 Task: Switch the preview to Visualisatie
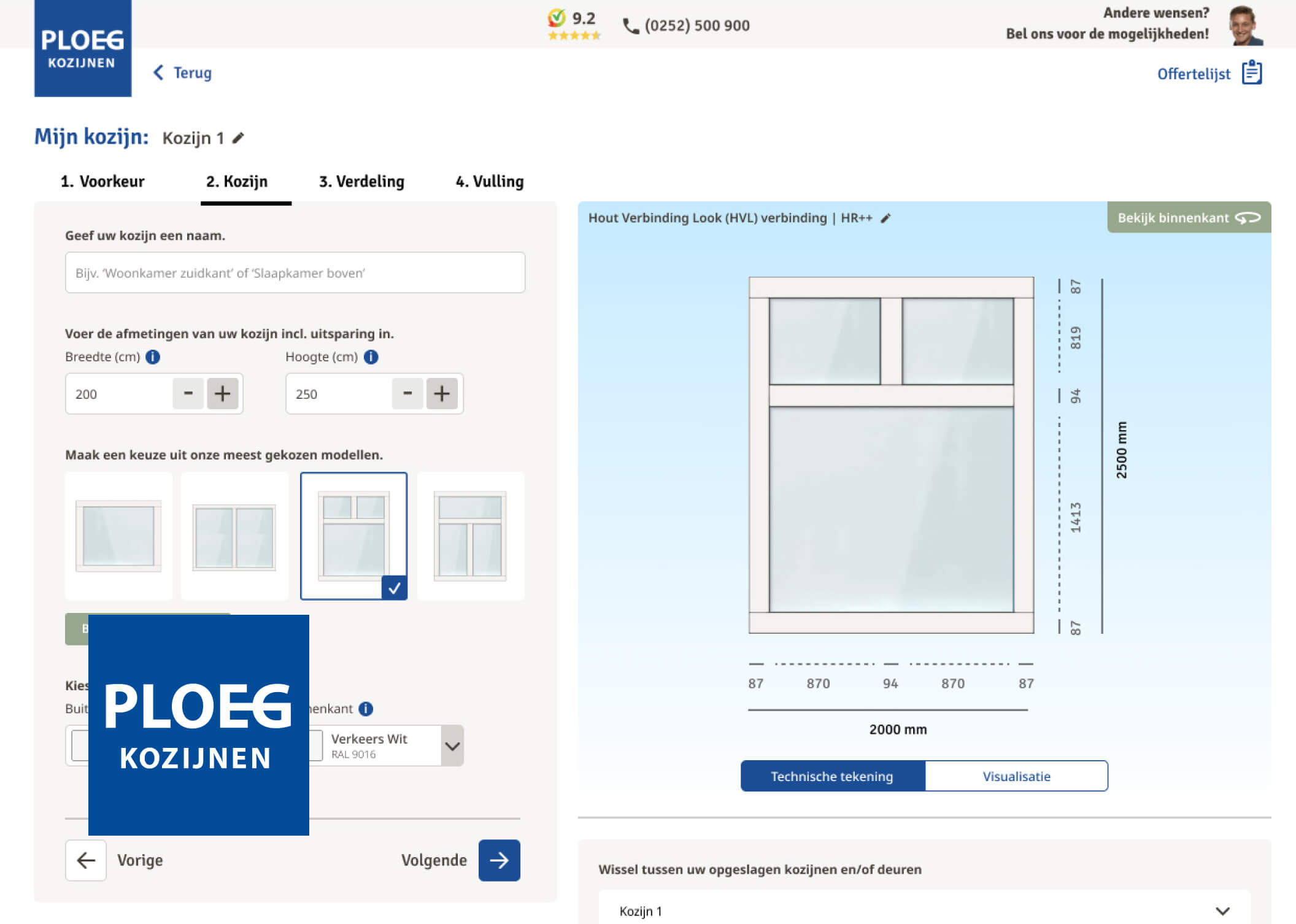click(x=1017, y=776)
